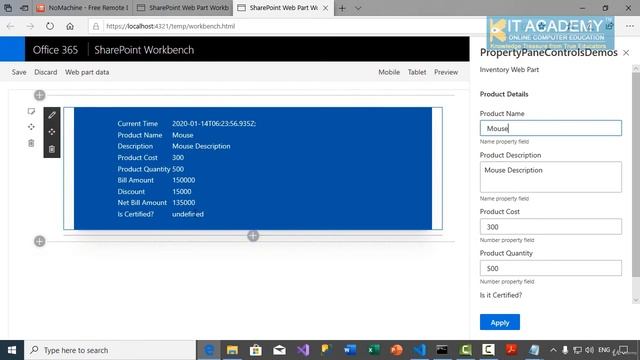Screen dimensions: 640x360
Task: Click the Current Time value in the web part
Action: (x=214, y=124)
